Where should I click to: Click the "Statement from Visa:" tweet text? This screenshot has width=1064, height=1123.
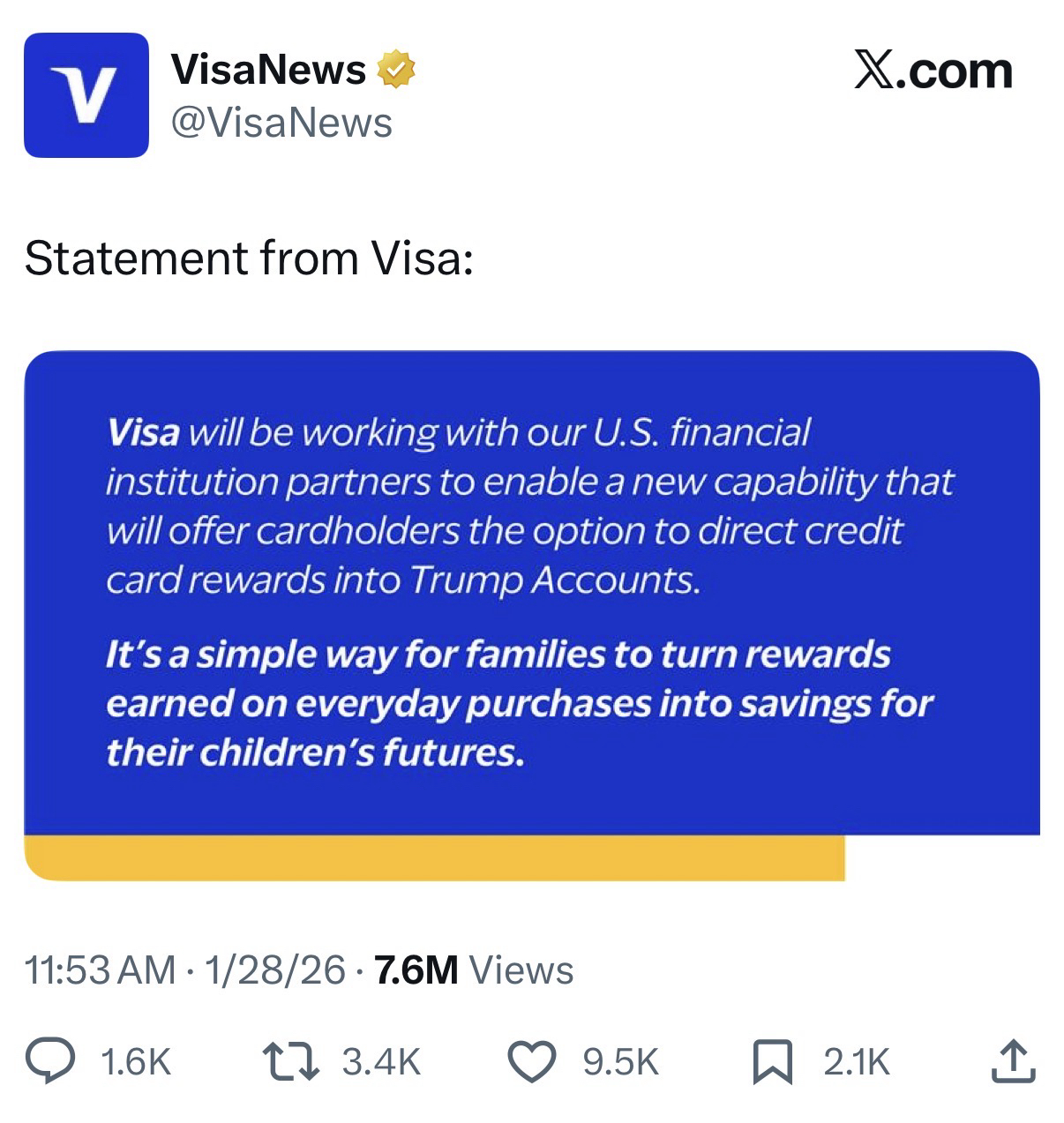[249, 258]
